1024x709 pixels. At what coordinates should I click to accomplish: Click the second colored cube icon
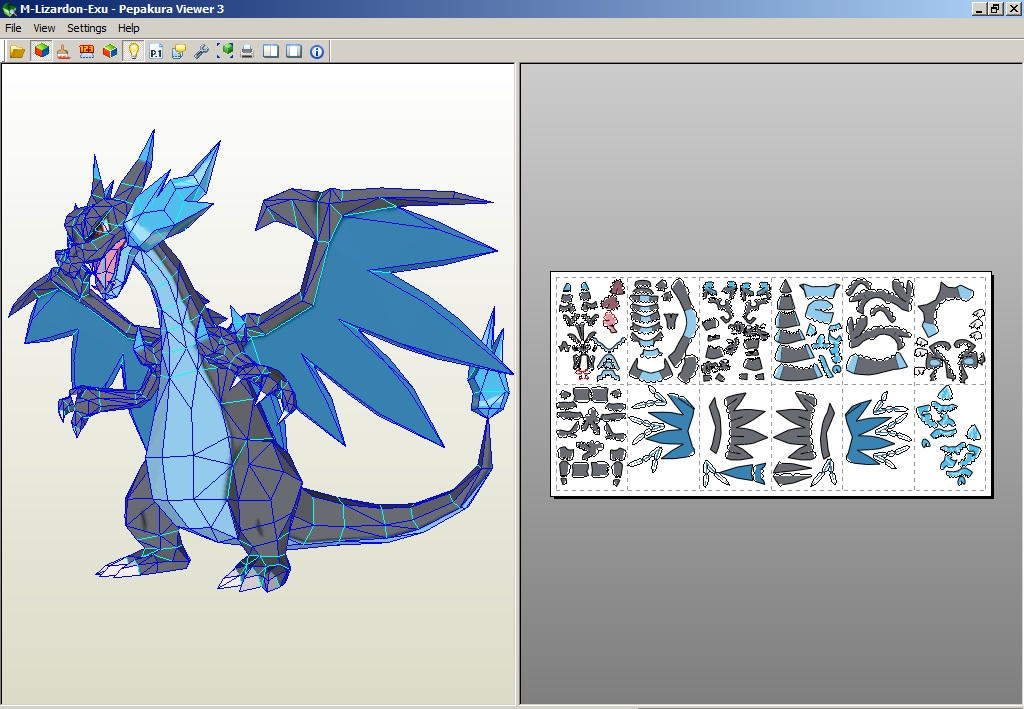pyautogui.click(x=110, y=51)
